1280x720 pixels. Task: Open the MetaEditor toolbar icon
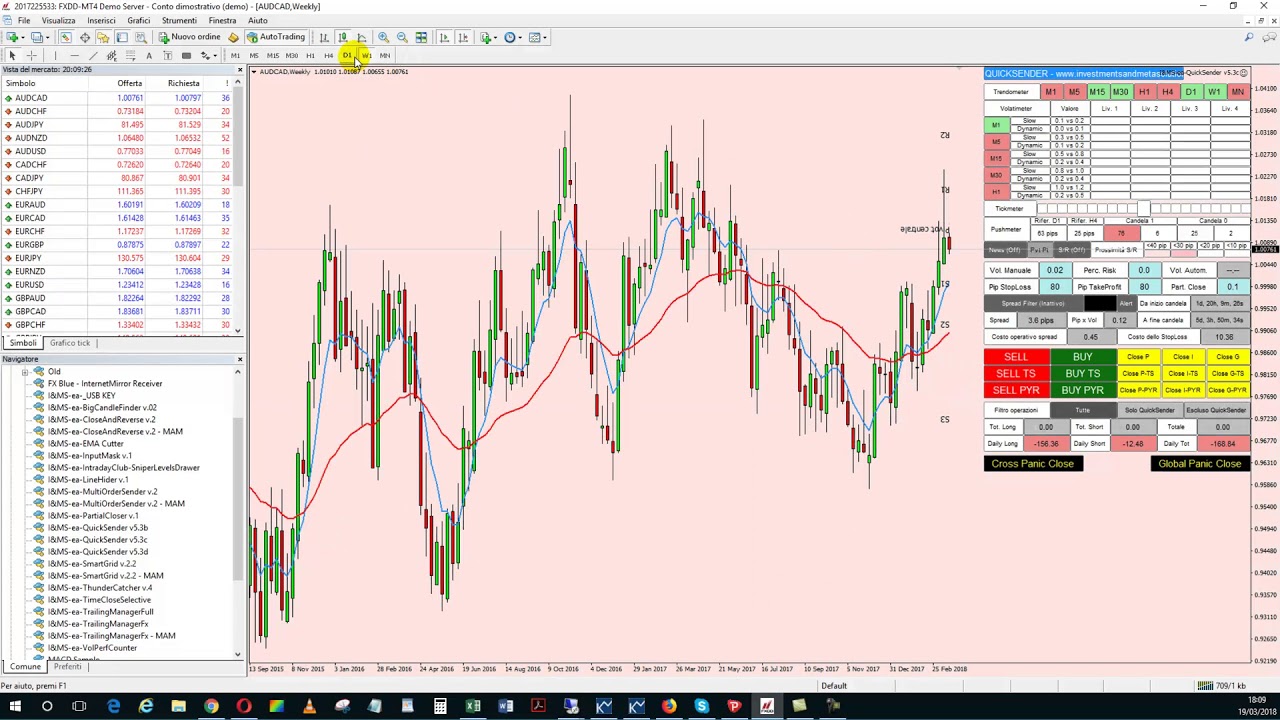pos(233,37)
